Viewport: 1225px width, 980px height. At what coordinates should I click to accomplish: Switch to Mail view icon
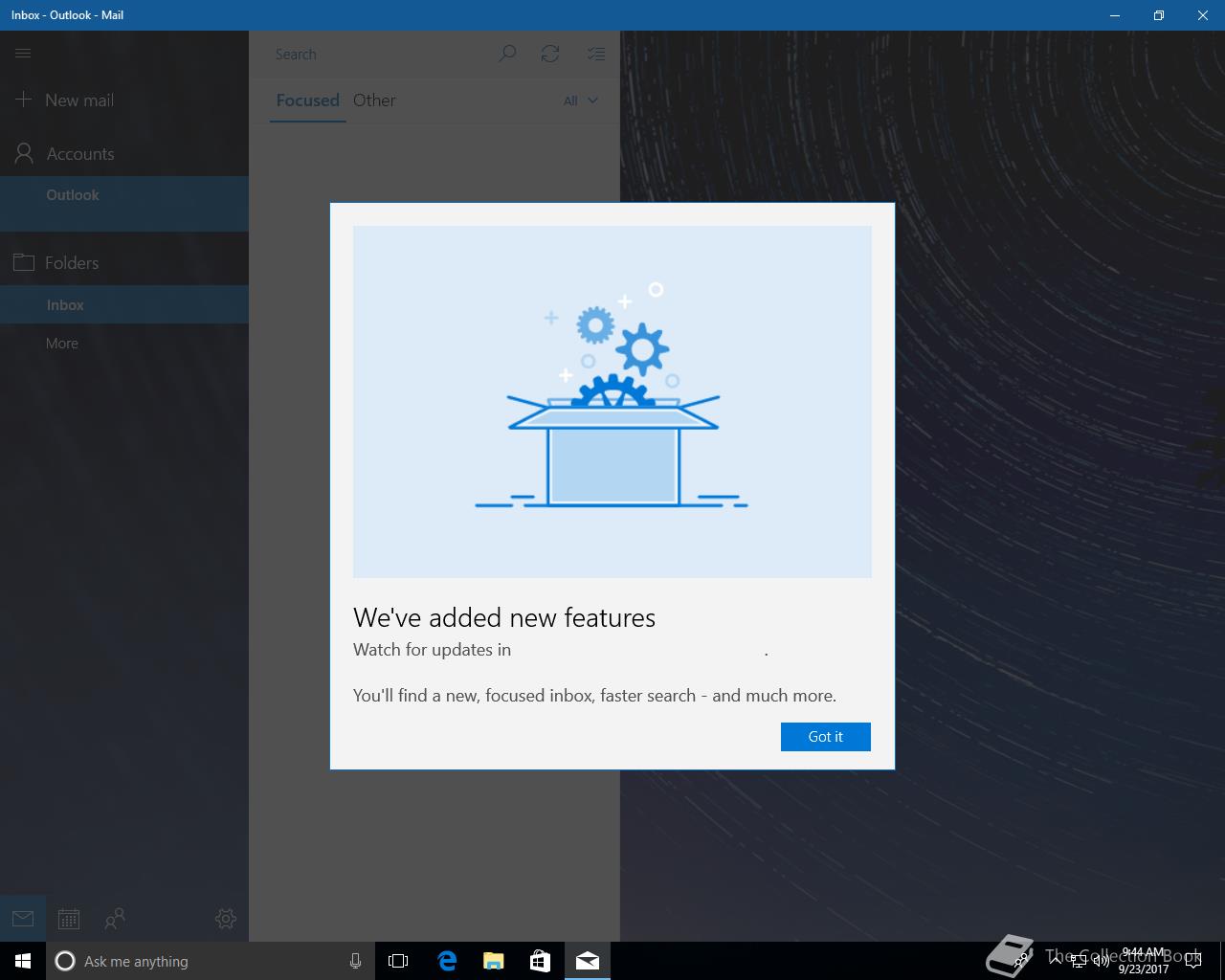tap(23, 919)
